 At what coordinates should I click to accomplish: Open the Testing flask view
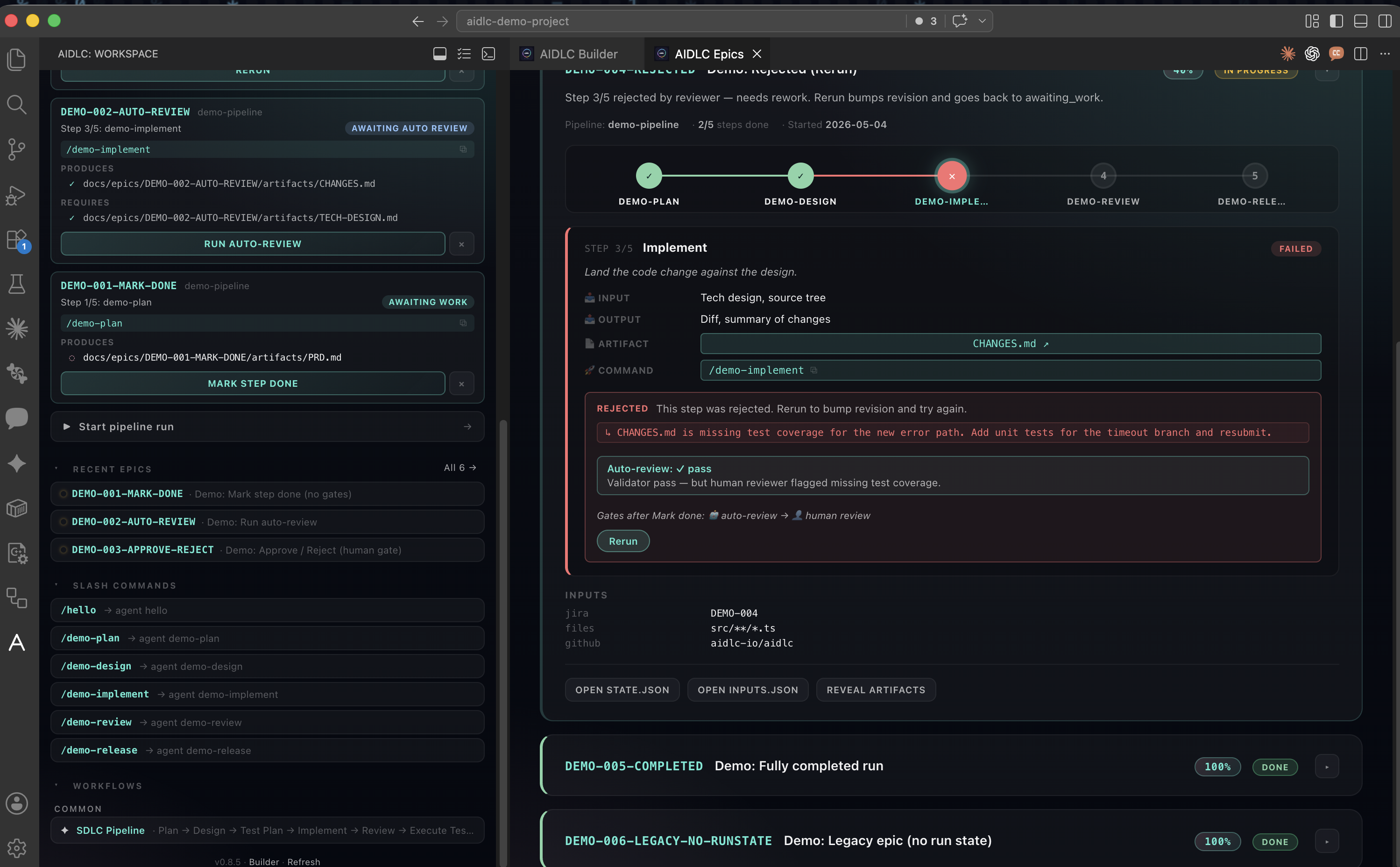coord(17,284)
